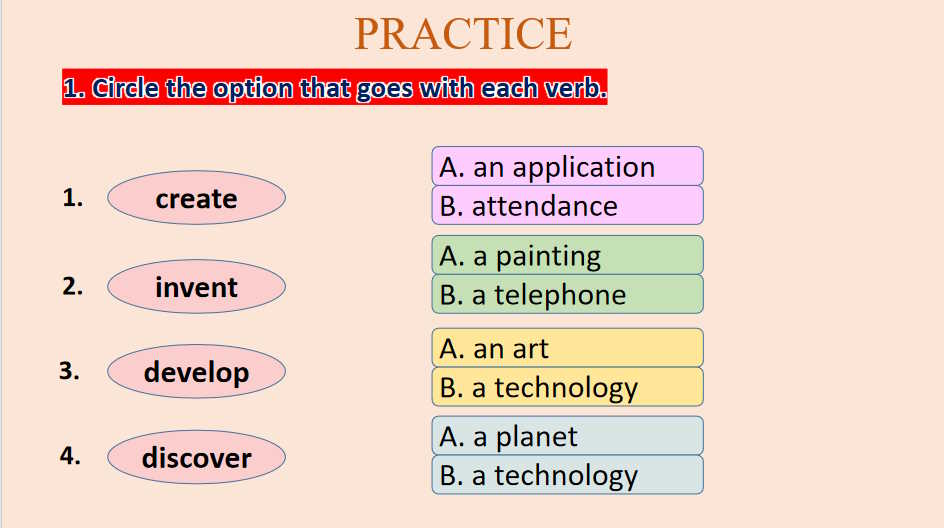944x528 pixels.
Task: Select the 'create' verb oval
Action: (196, 198)
